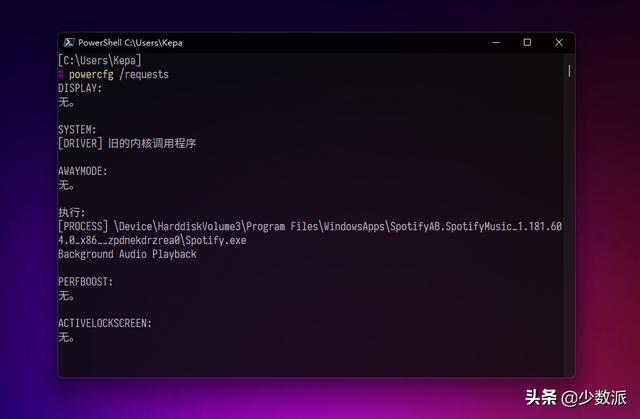Click the AWAYMODE: heading line
The height and width of the screenshot is (419, 640).
(x=83, y=171)
